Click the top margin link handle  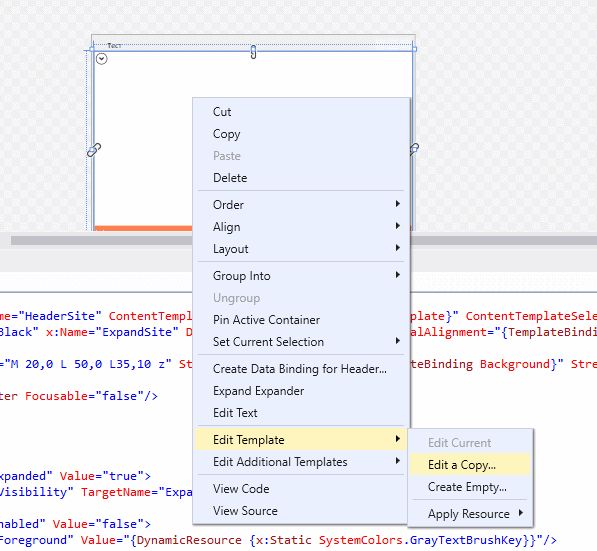pyautogui.click(x=254, y=52)
